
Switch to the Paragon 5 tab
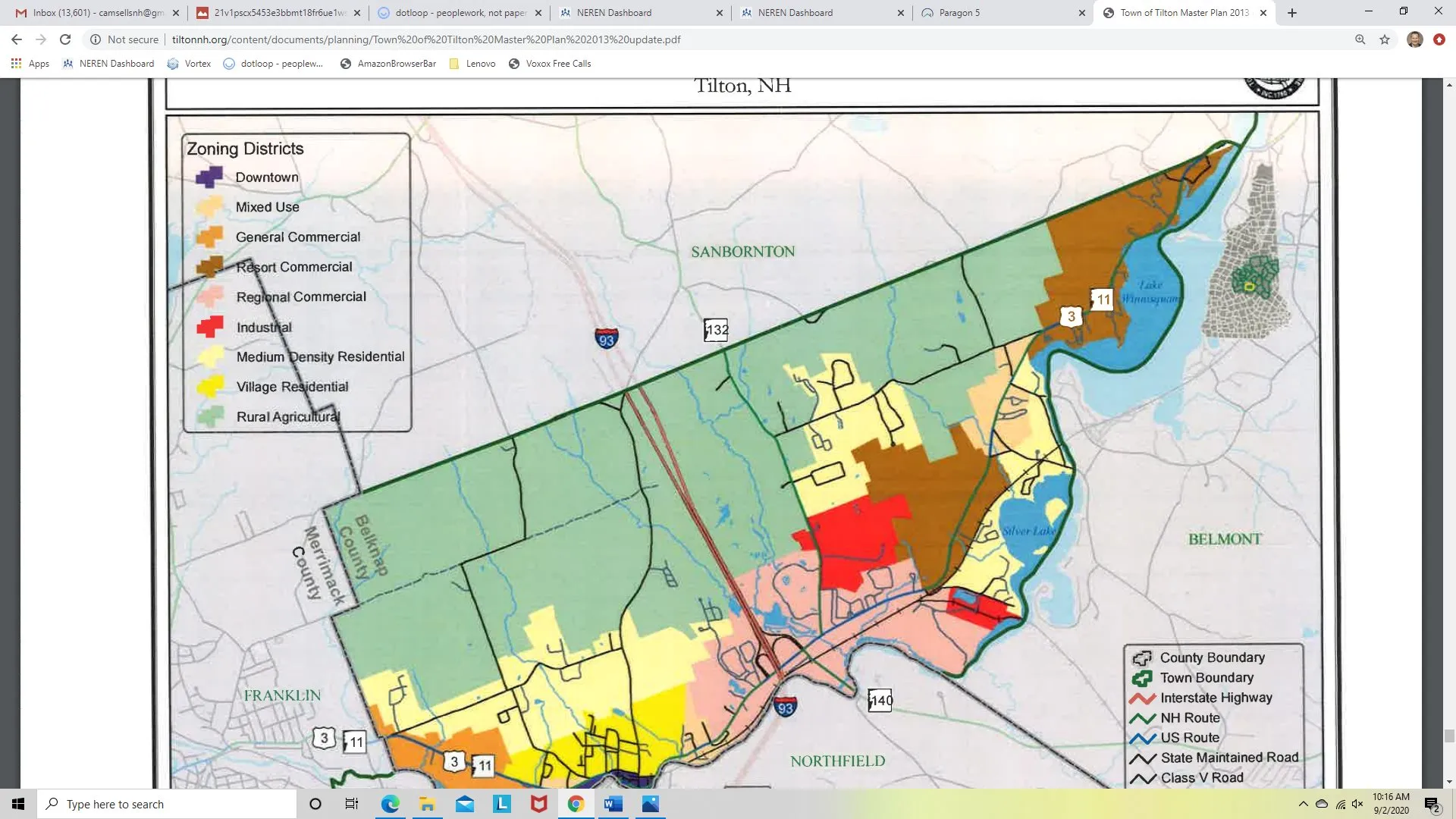click(x=1001, y=13)
